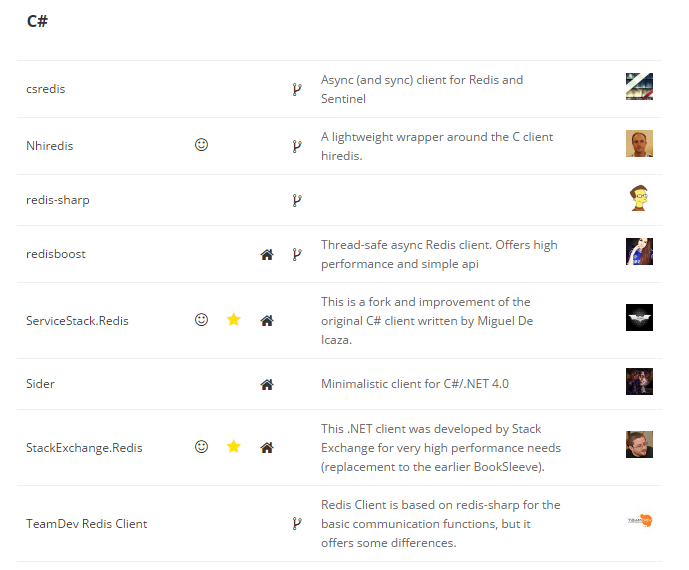This screenshot has width=689, height=570.
Task: Click the 'Minimalistic client for C#/.NET 4.0' text
Action: click(415, 384)
